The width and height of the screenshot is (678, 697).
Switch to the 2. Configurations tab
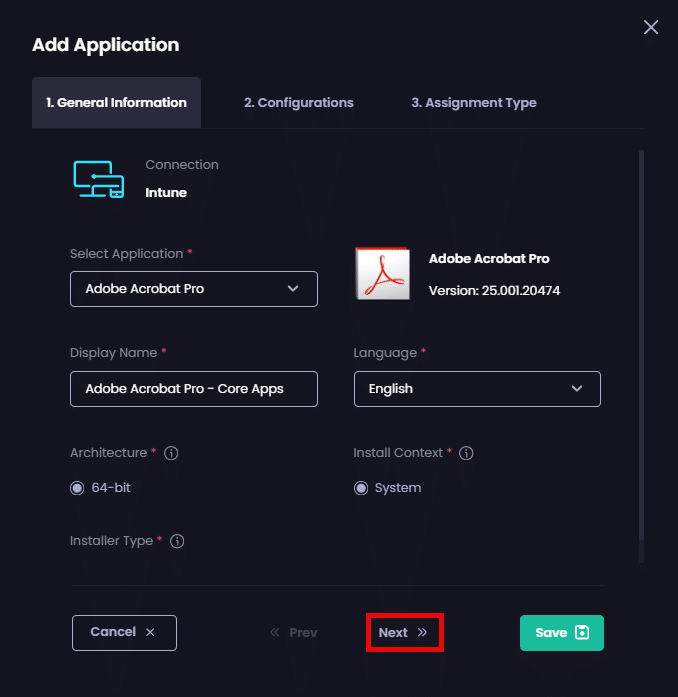coord(298,103)
